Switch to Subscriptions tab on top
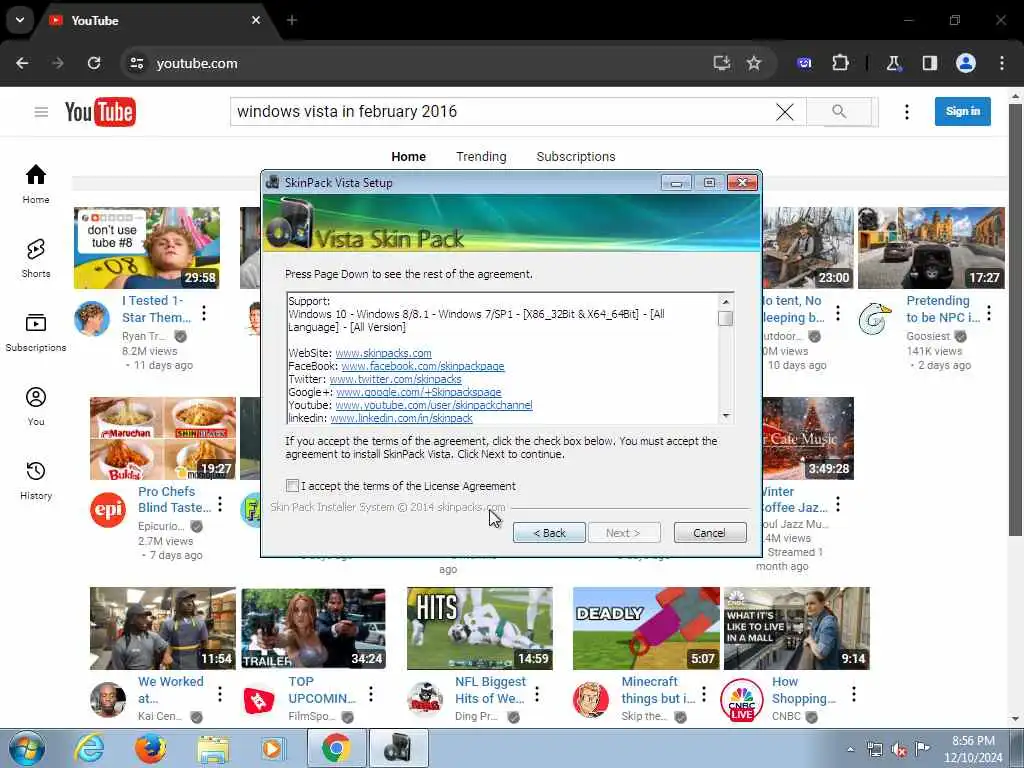Image resolution: width=1024 pixels, height=768 pixels. click(x=575, y=157)
